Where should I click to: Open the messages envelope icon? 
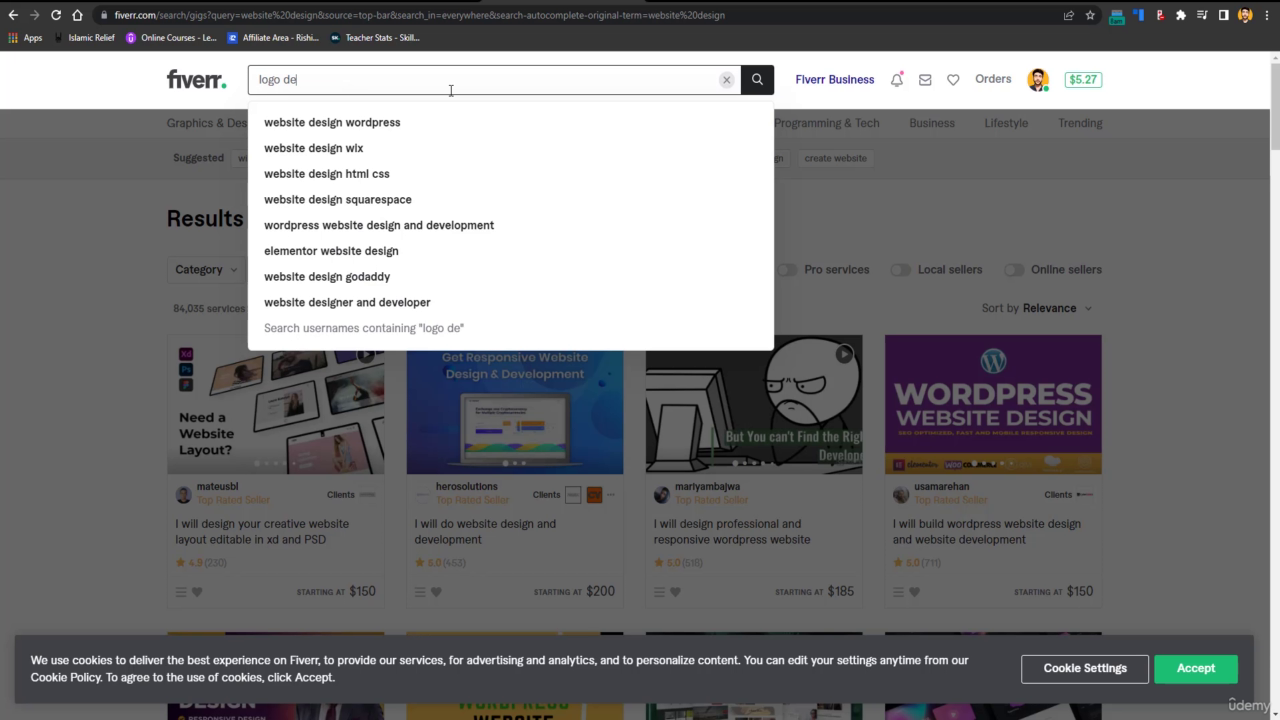tap(925, 80)
